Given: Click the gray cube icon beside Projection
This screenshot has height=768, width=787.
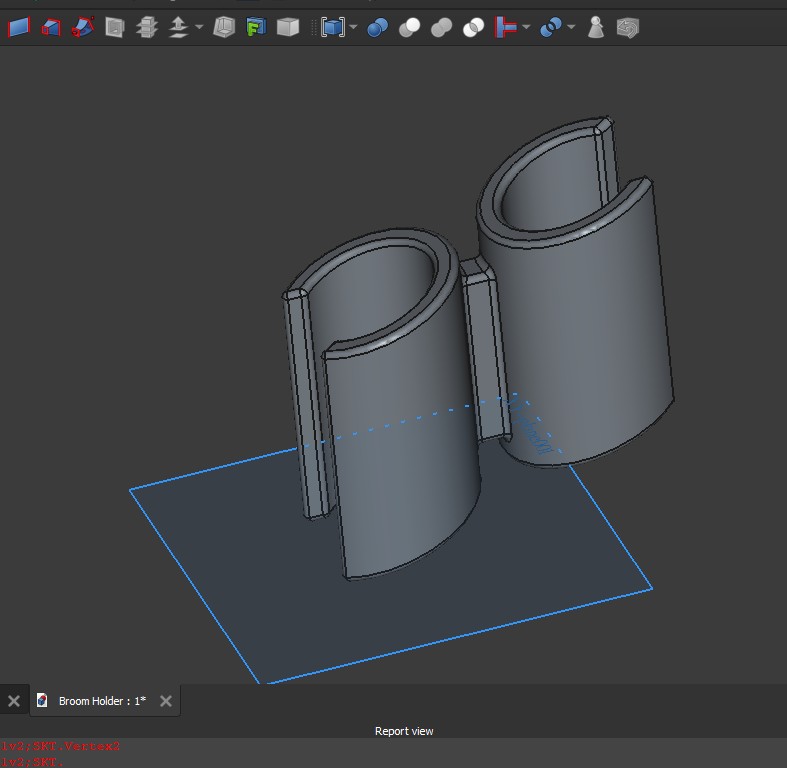Looking at the screenshot, I should pyautogui.click(x=288, y=28).
